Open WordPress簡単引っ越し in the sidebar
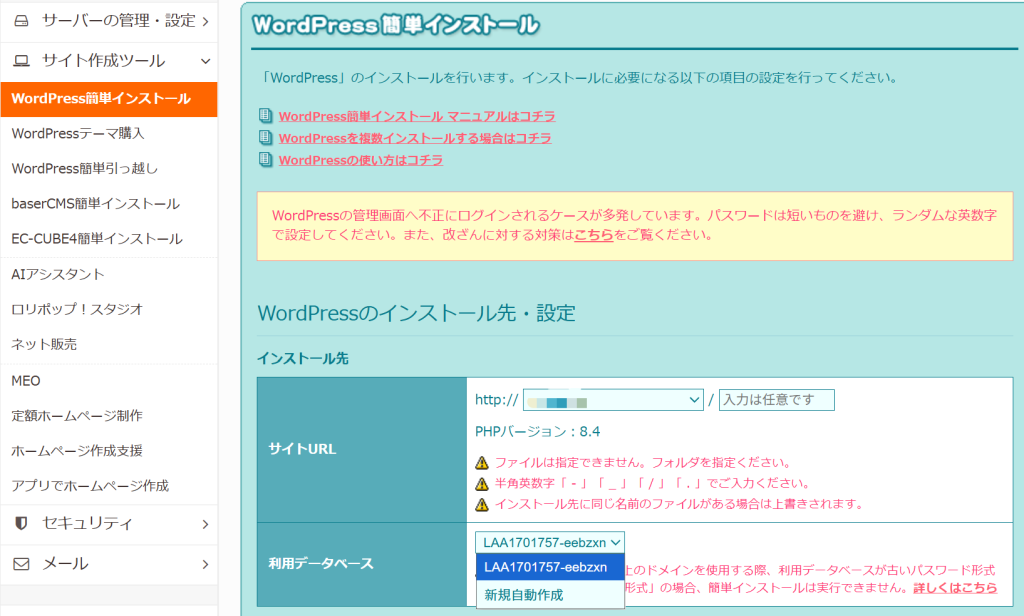The width and height of the screenshot is (1024, 616). [84, 168]
